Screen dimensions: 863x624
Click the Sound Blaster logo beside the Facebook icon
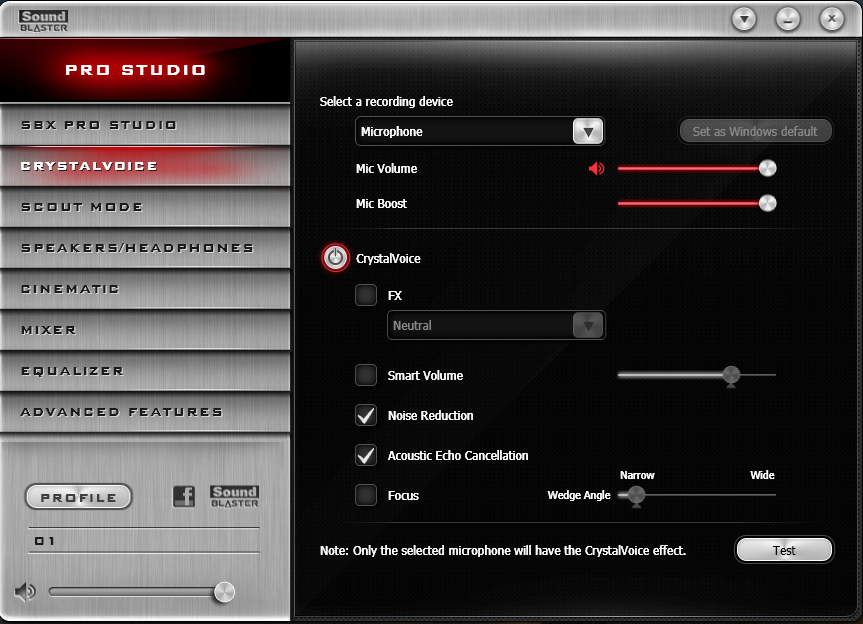point(234,496)
